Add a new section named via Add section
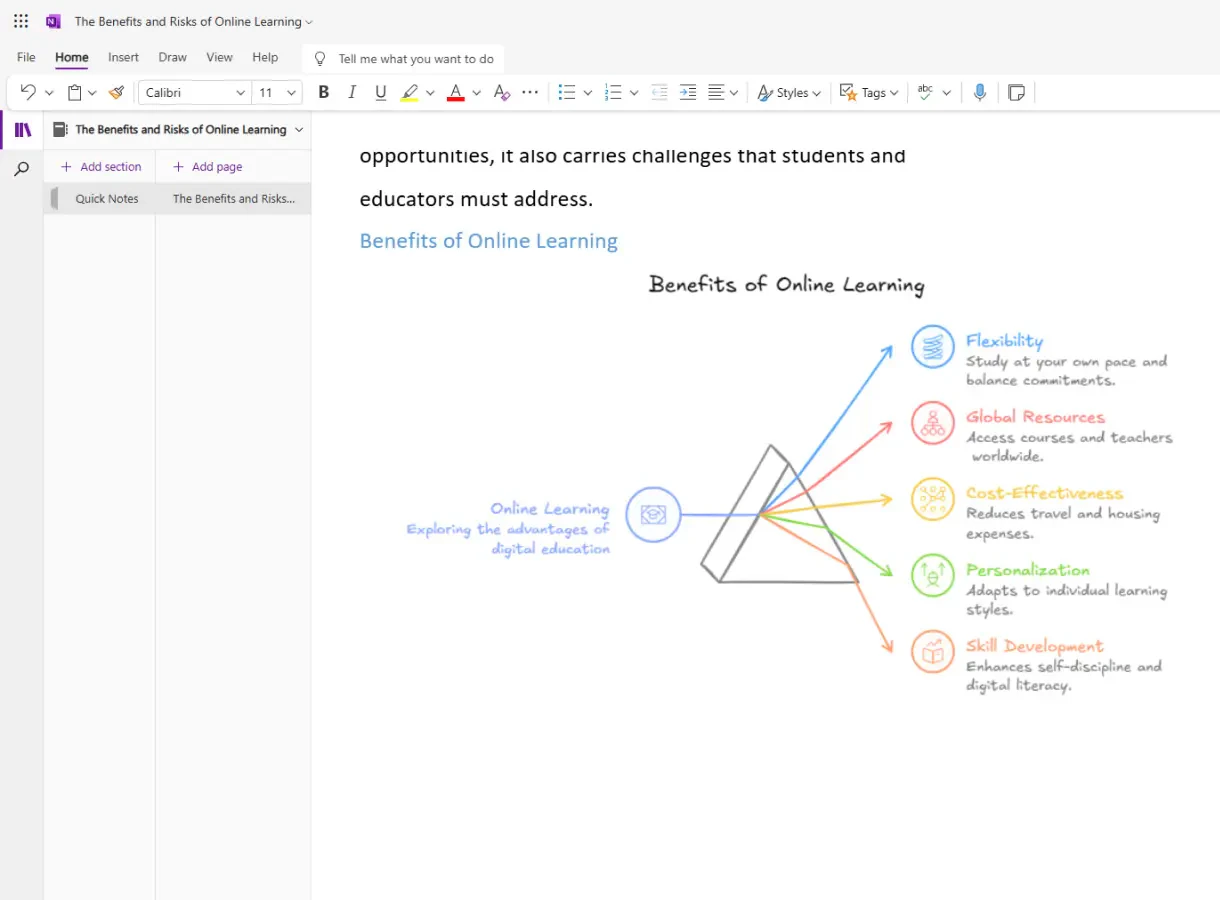 point(100,166)
